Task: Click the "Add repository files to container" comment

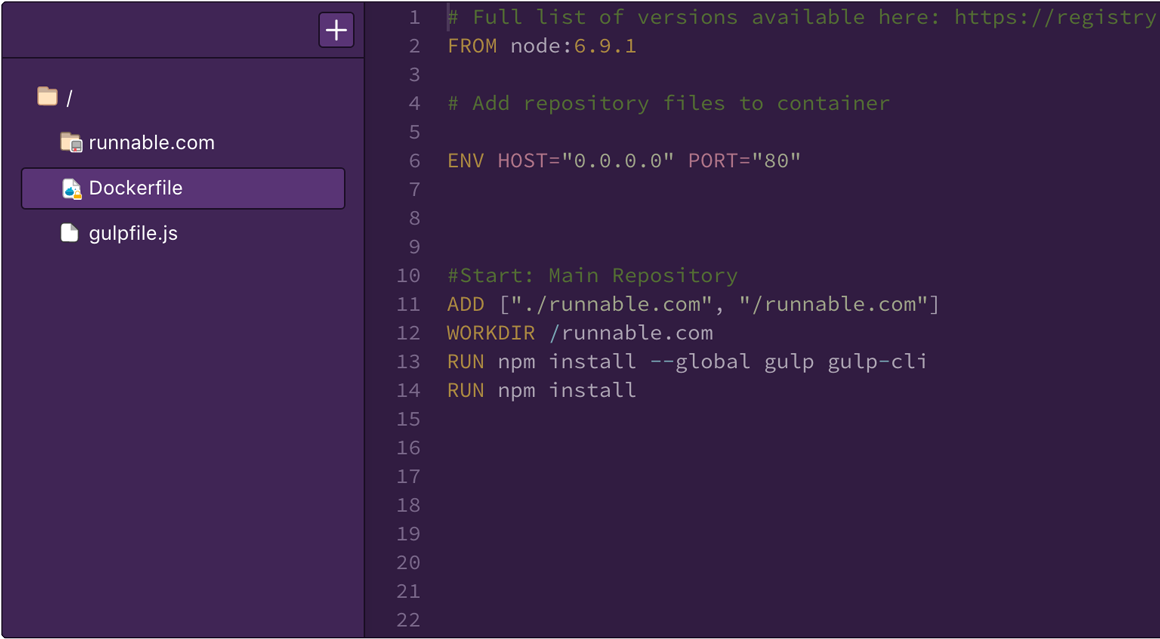Action: pos(668,103)
